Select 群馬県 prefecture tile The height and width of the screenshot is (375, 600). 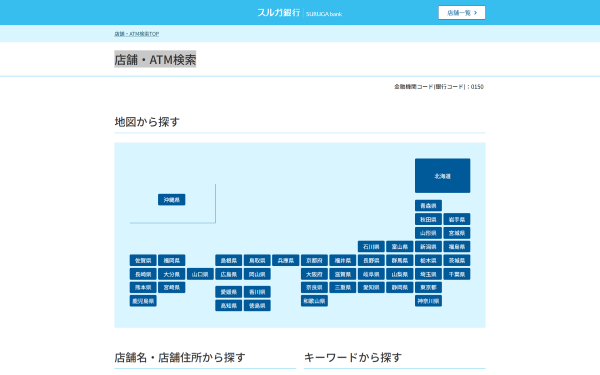[x=400, y=261]
